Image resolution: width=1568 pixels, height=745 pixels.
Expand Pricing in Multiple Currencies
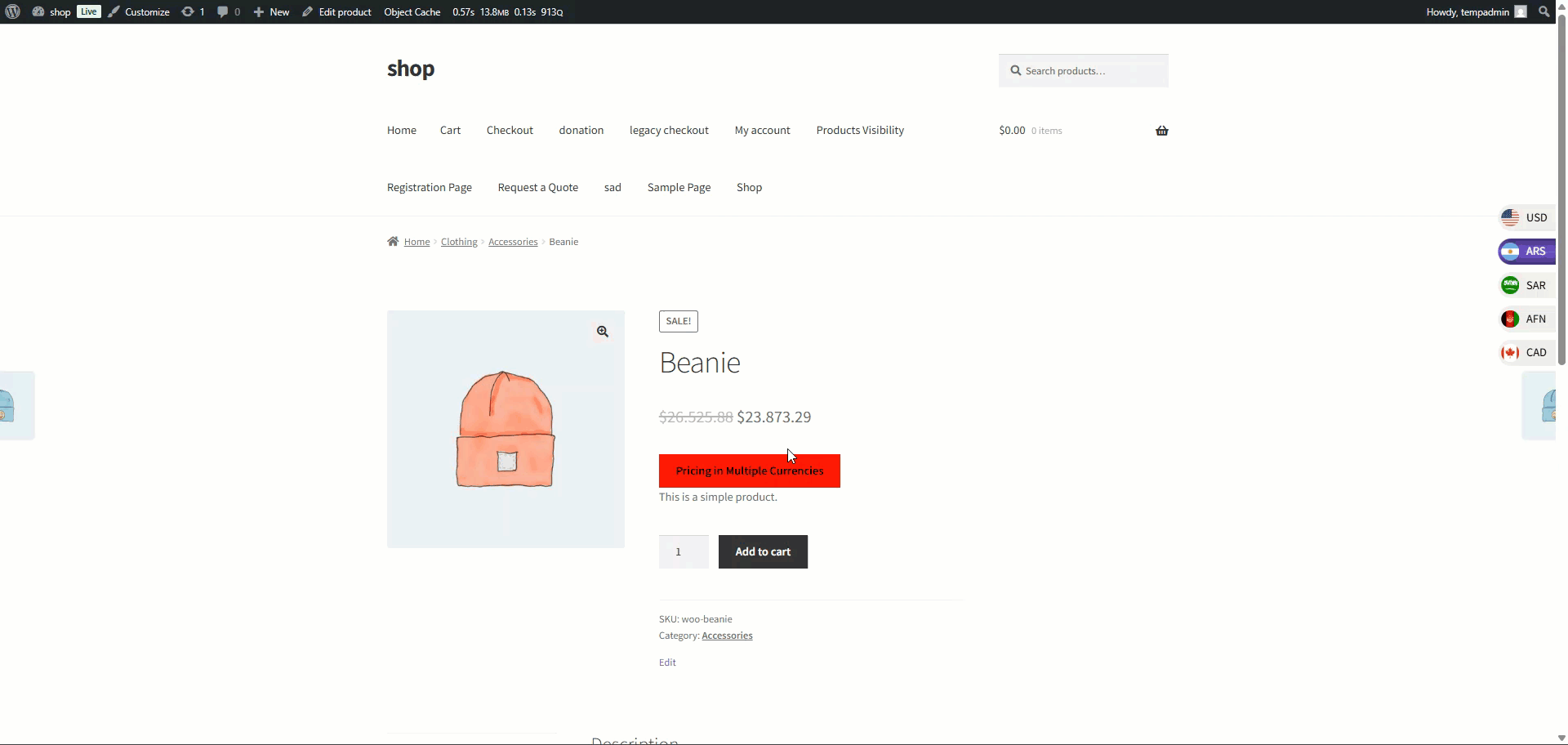(x=749, y=471)
